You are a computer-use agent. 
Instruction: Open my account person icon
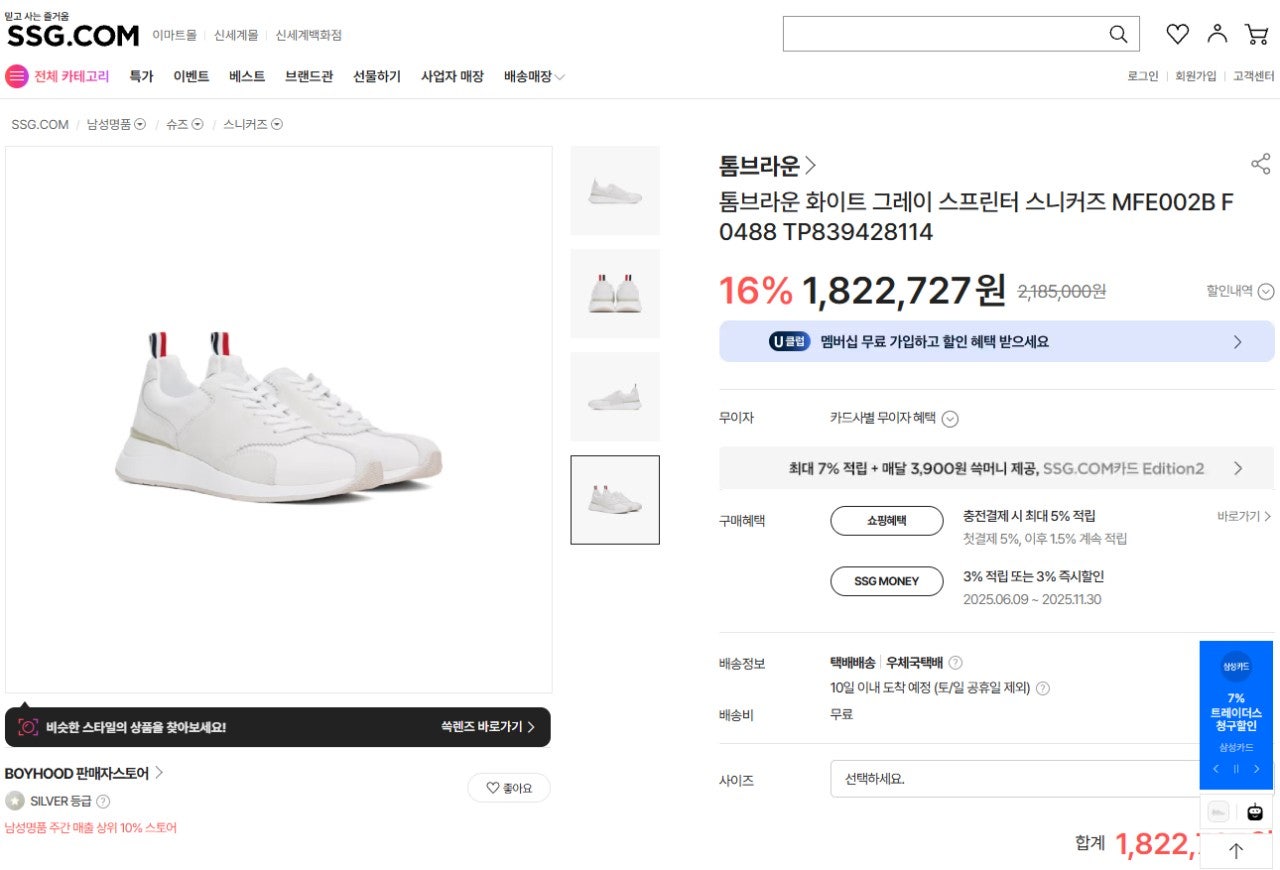tap(1217, 33)
